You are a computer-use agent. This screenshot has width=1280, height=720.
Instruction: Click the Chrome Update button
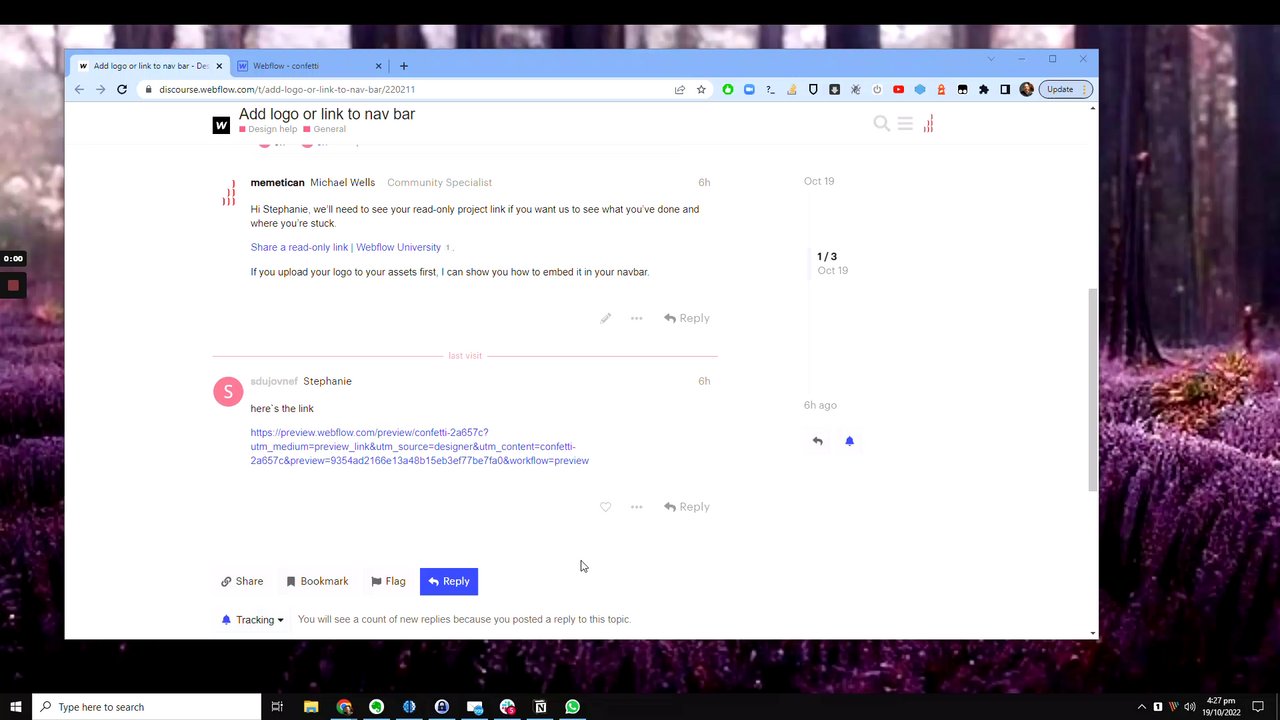click(x=1066, y=89)
